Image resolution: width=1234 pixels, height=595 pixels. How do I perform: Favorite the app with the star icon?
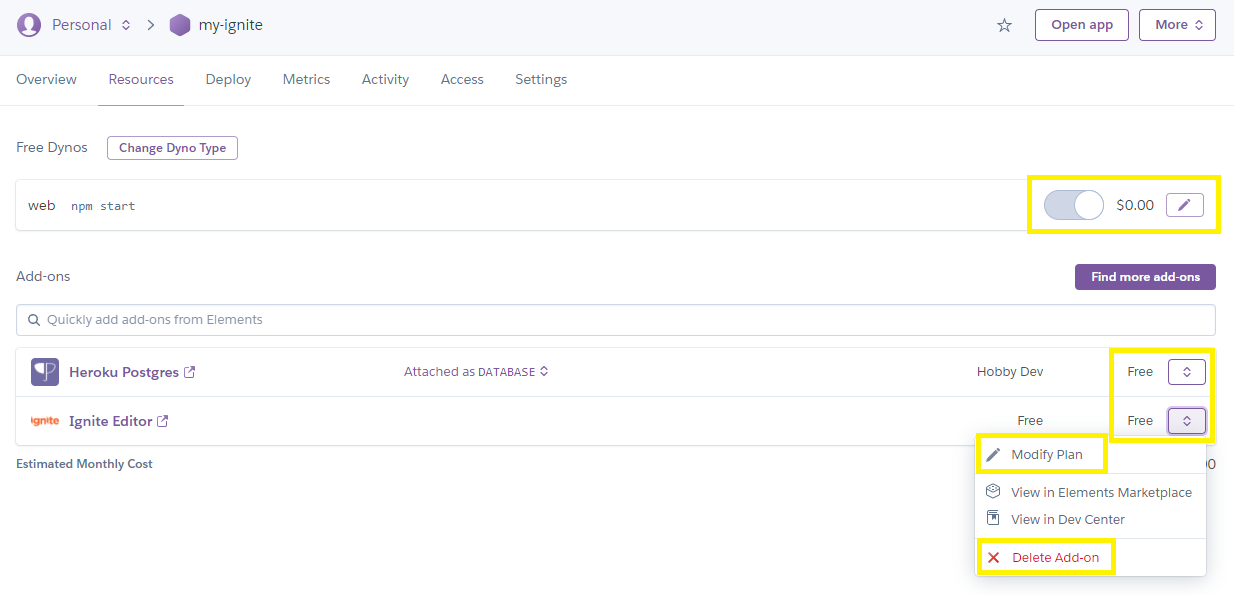[x=1005, y=25]
